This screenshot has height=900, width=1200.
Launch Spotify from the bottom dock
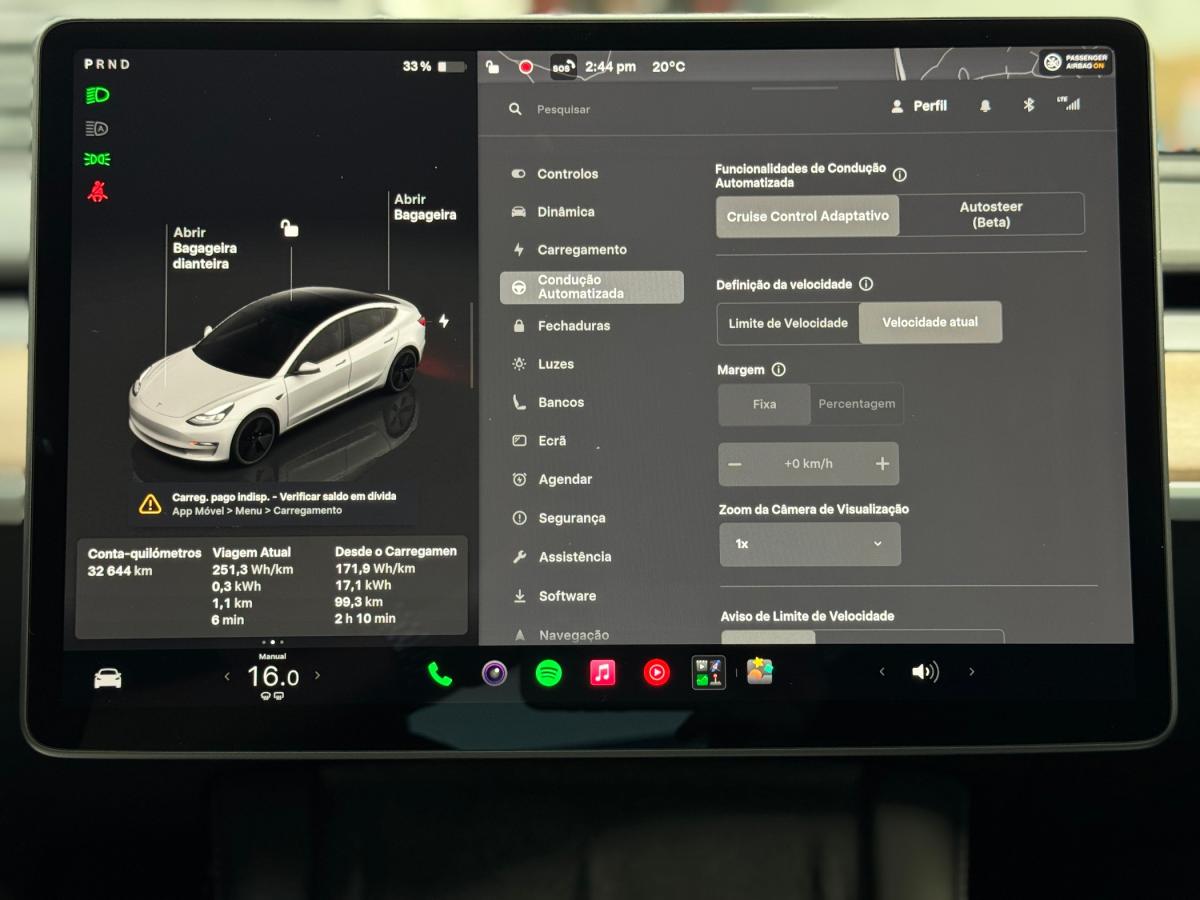tap(548, 673)
